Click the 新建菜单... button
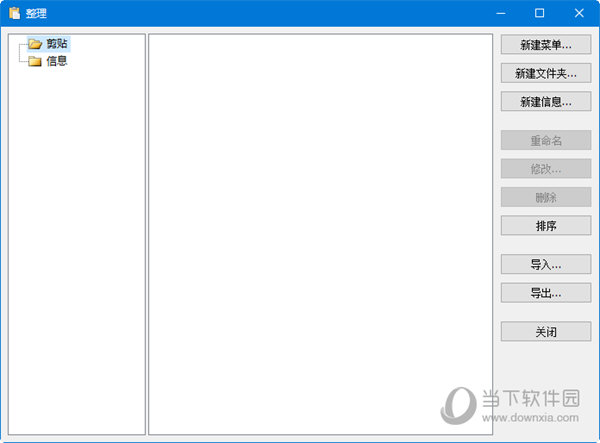The width and height of the screenshot is (600, 443). 546,45
